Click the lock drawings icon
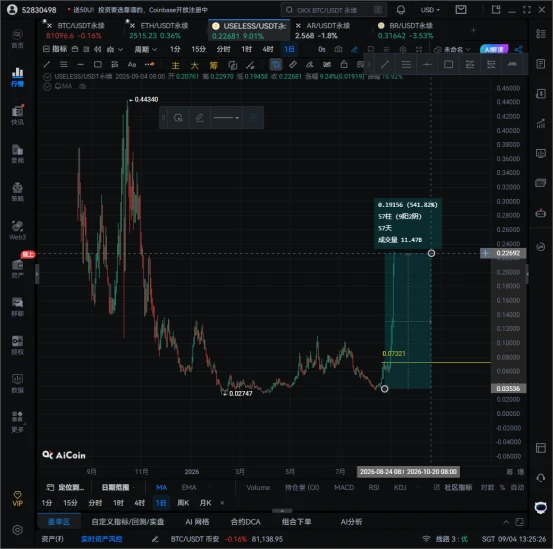 pos(344,64)
